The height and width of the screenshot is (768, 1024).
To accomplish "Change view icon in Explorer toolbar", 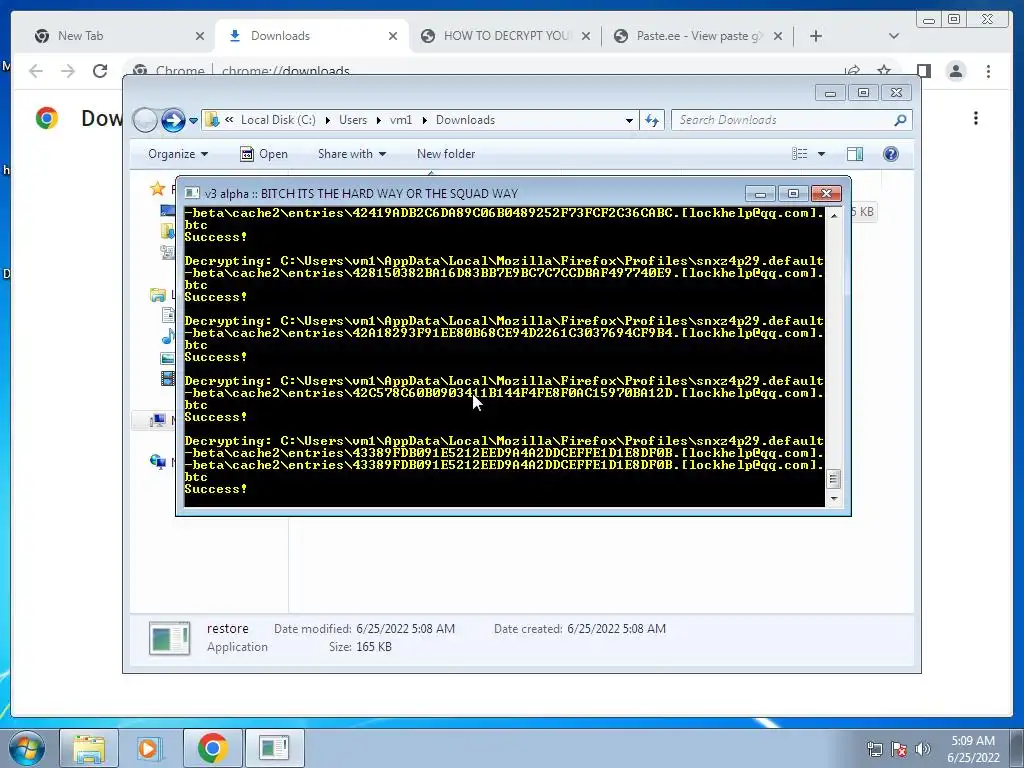I will [799, 154].
